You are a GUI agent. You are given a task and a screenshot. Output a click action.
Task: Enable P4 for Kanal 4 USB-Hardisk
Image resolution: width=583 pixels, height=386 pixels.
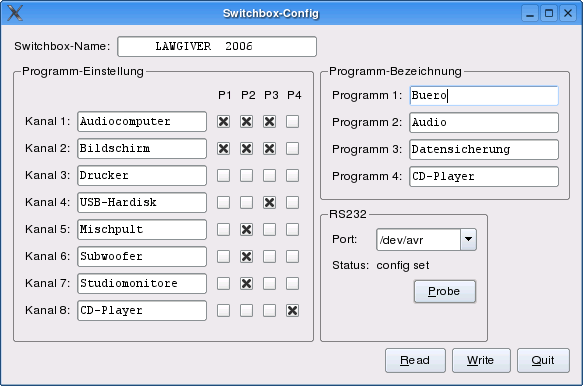(x=293, y=203)
